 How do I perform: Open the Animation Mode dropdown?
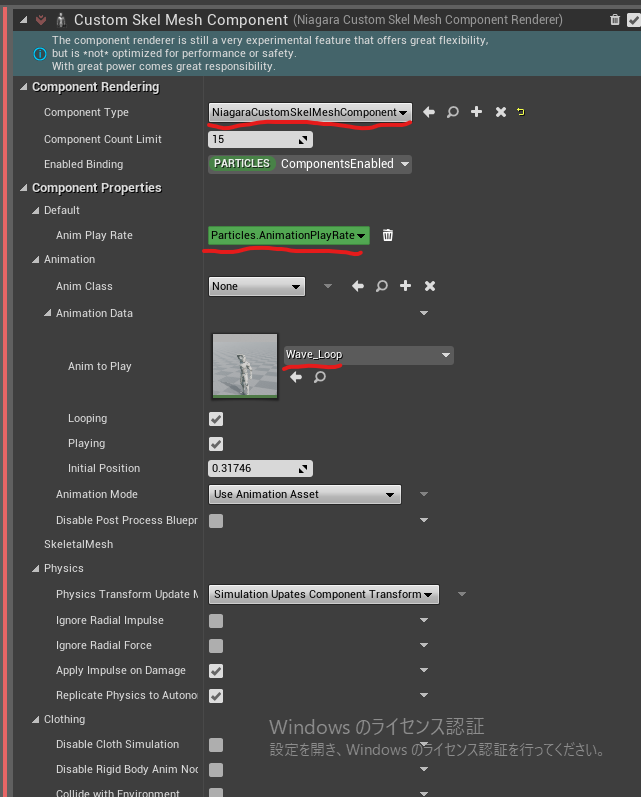click(x=304, y=494)
